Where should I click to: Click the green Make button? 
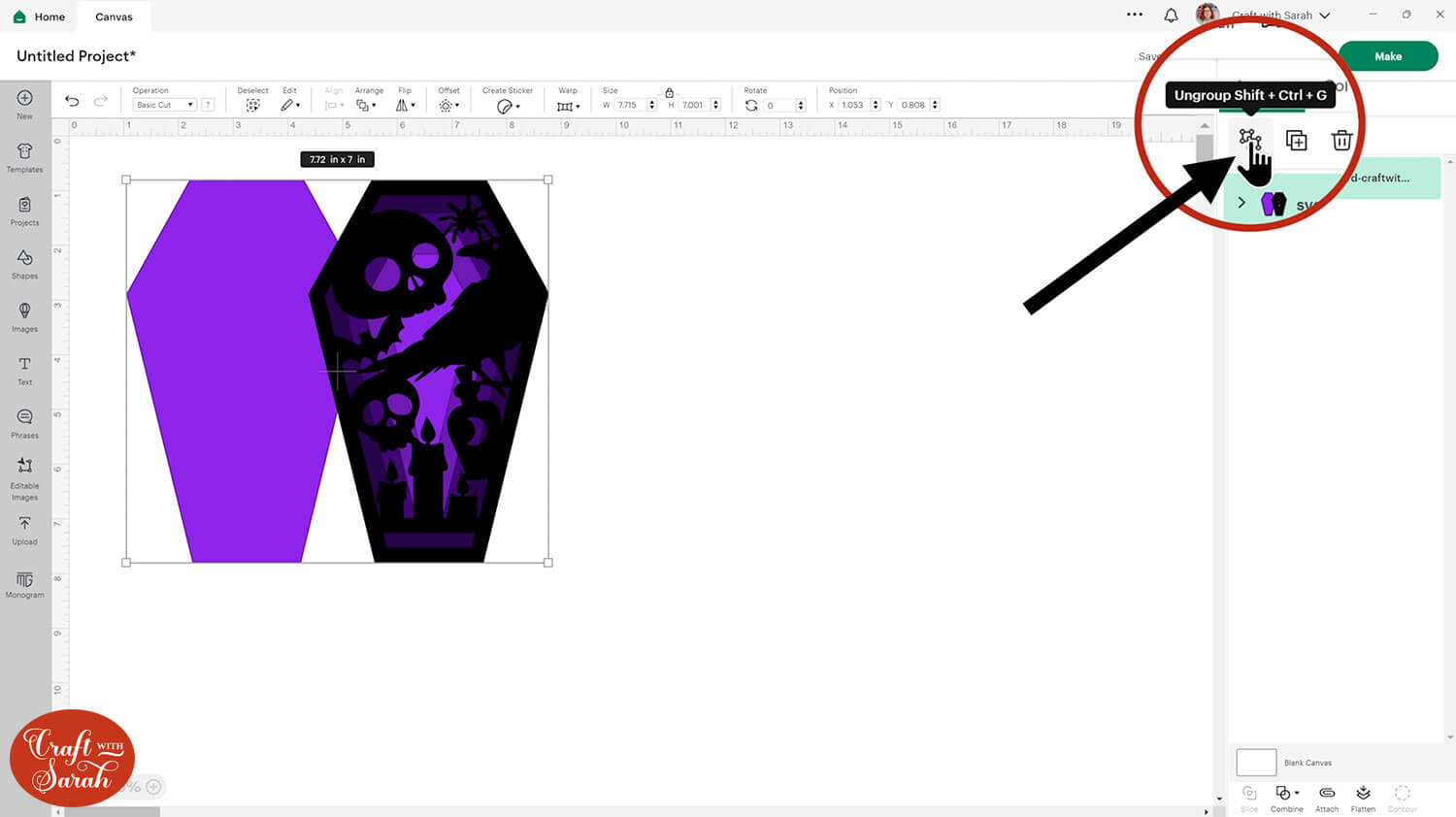pos(1388,56)
